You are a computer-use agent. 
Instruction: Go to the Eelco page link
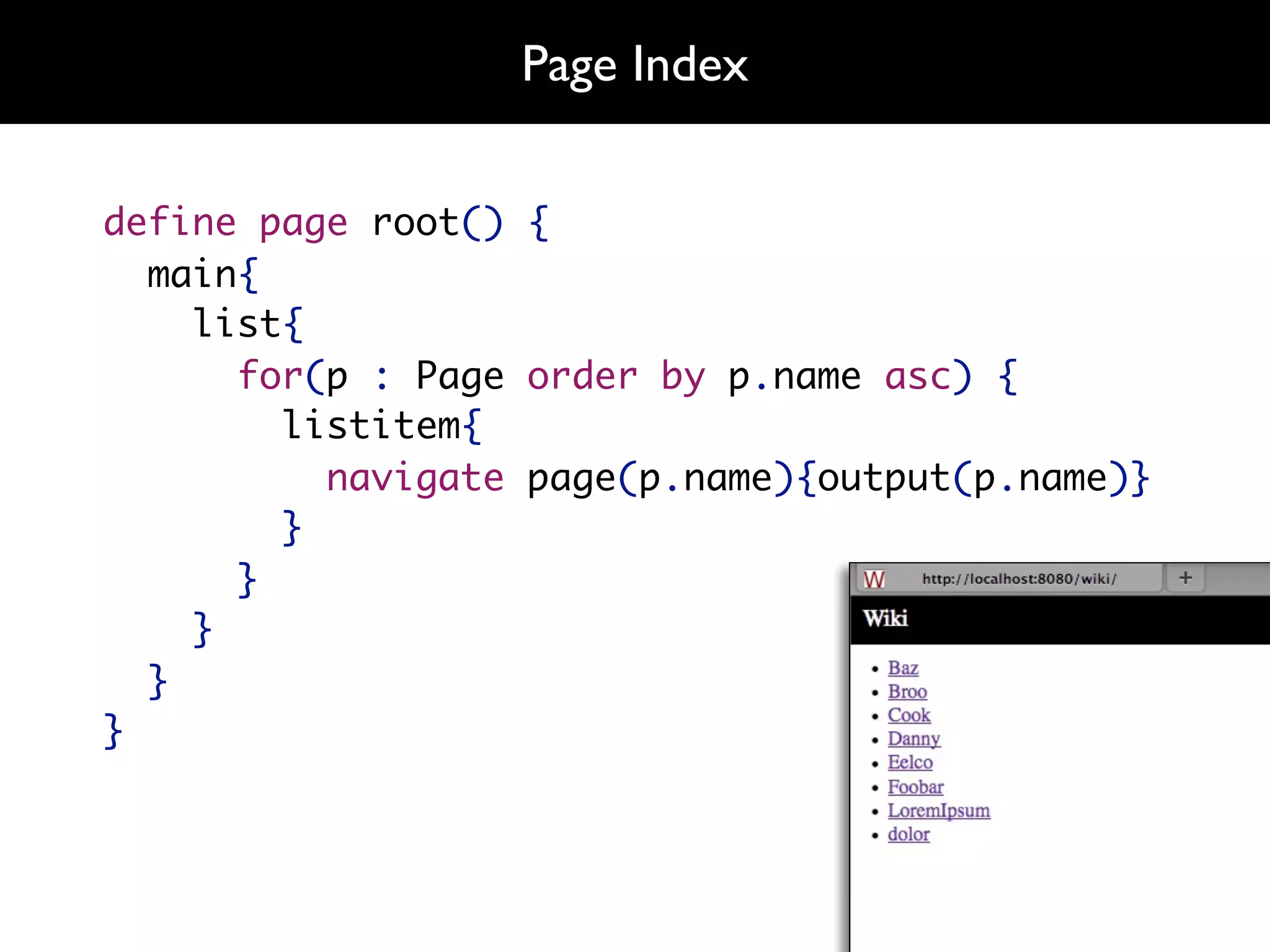pos(910,762)
